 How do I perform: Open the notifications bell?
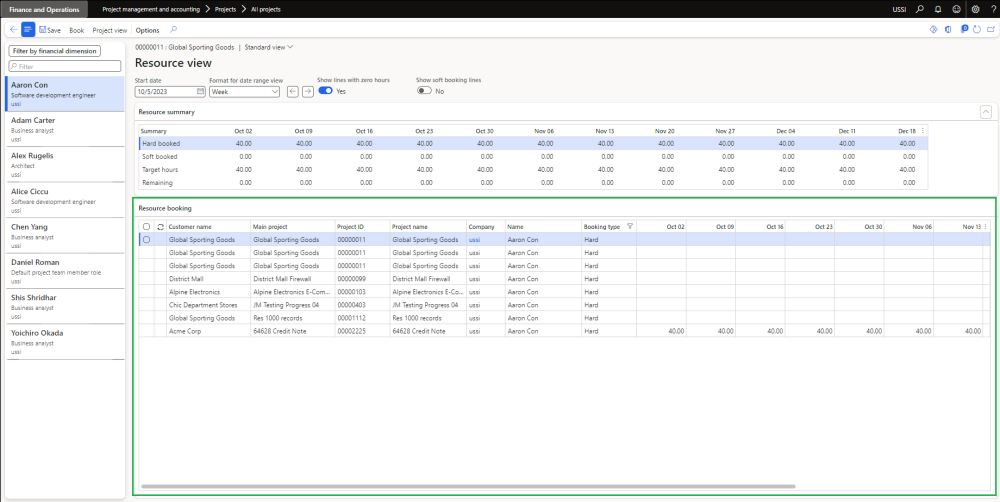940,9
